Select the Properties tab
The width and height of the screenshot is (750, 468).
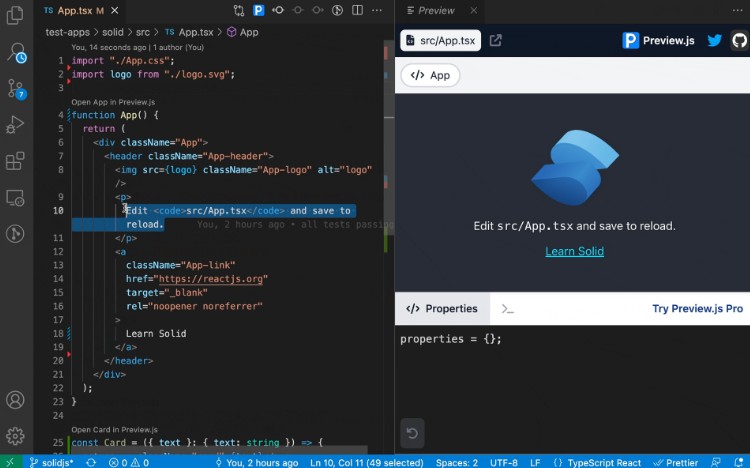coord(442,309)
